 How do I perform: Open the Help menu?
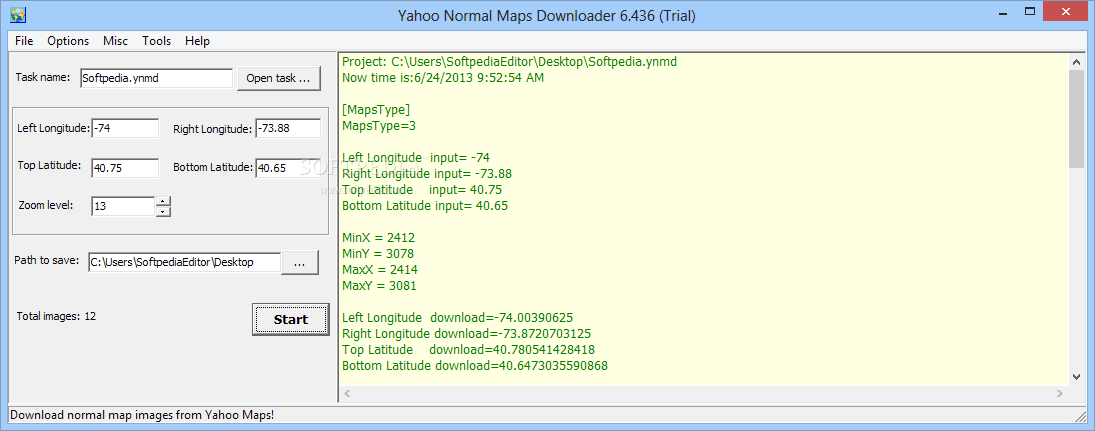pyautogui.click(x=198, y=41)
